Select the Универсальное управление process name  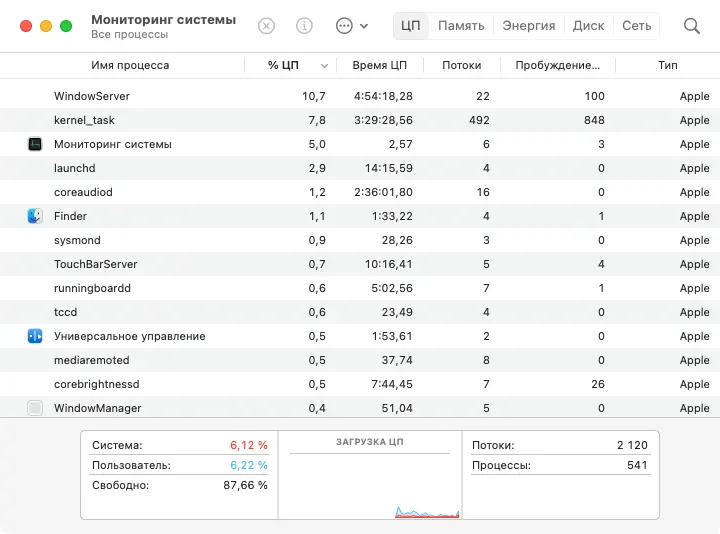129,336
